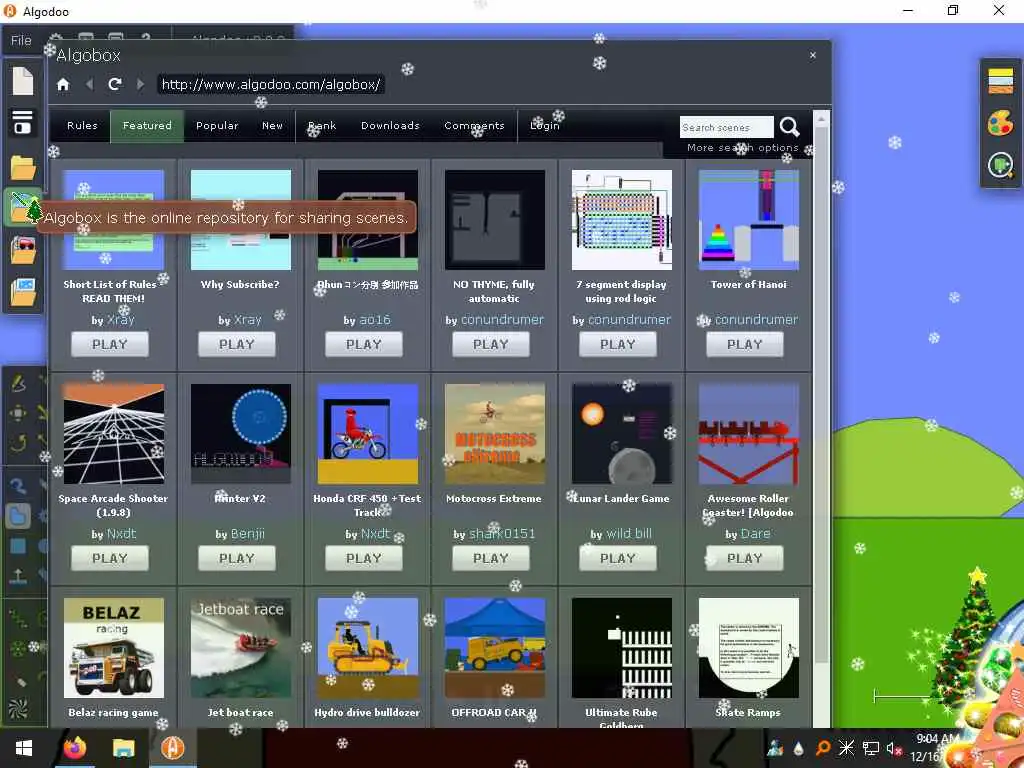Go back with the browser back arrow
Image resolution: width=1024 pixels, height=768 pixels.
click(89, 84)
